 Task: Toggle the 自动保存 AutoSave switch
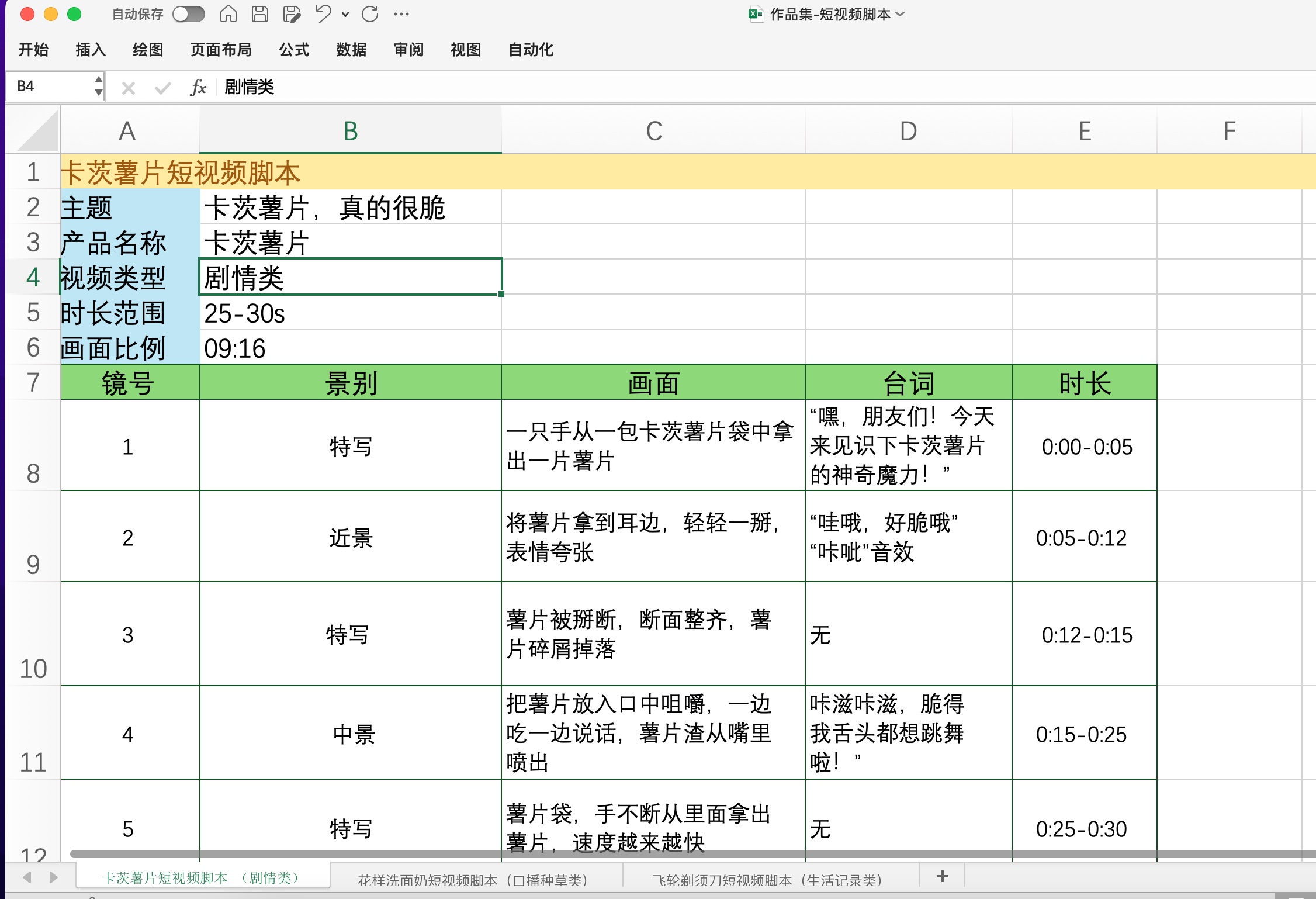point(189,14)
